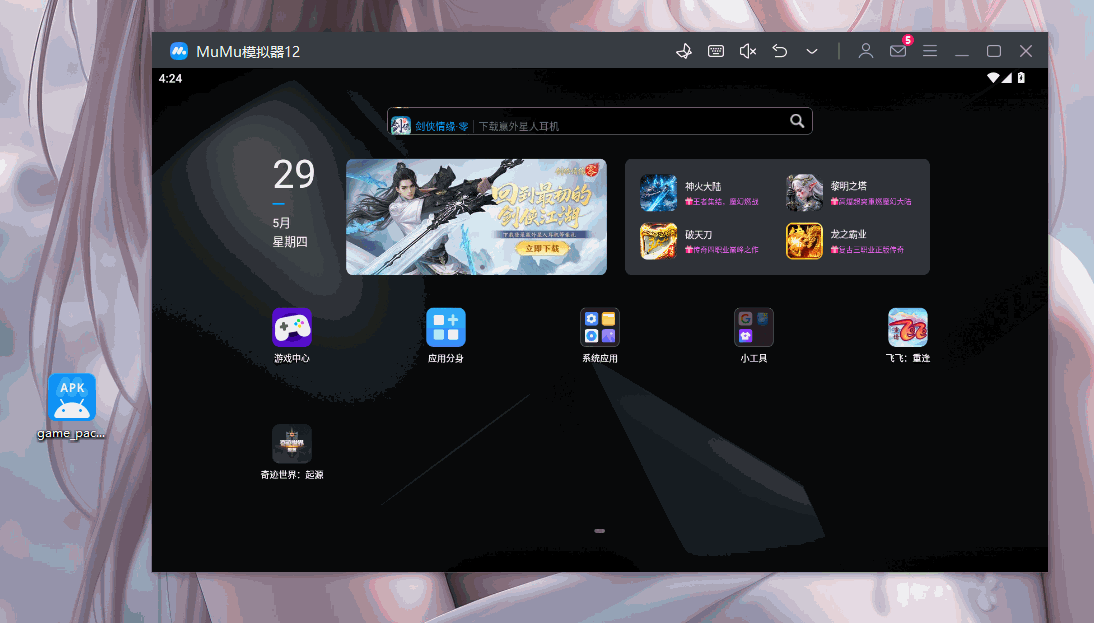Click 龙之霸业 title text

tap(848, 234)
